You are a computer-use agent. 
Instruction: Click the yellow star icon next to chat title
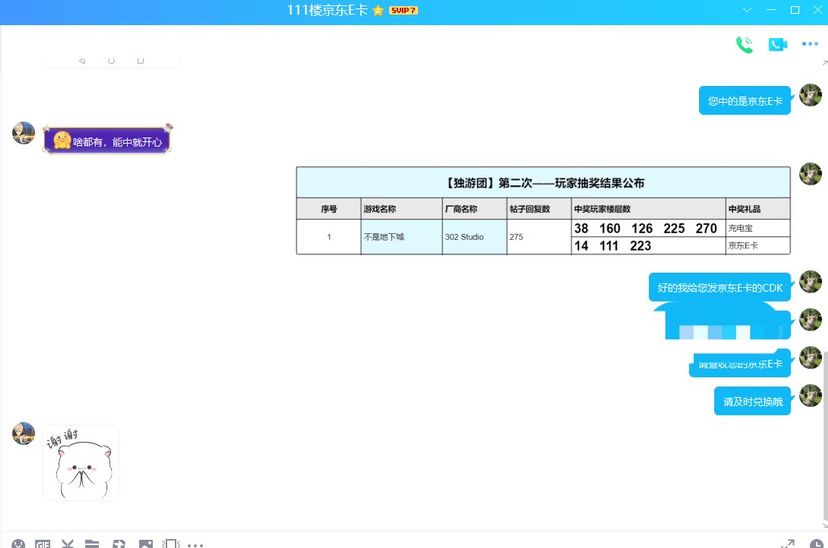378,11
